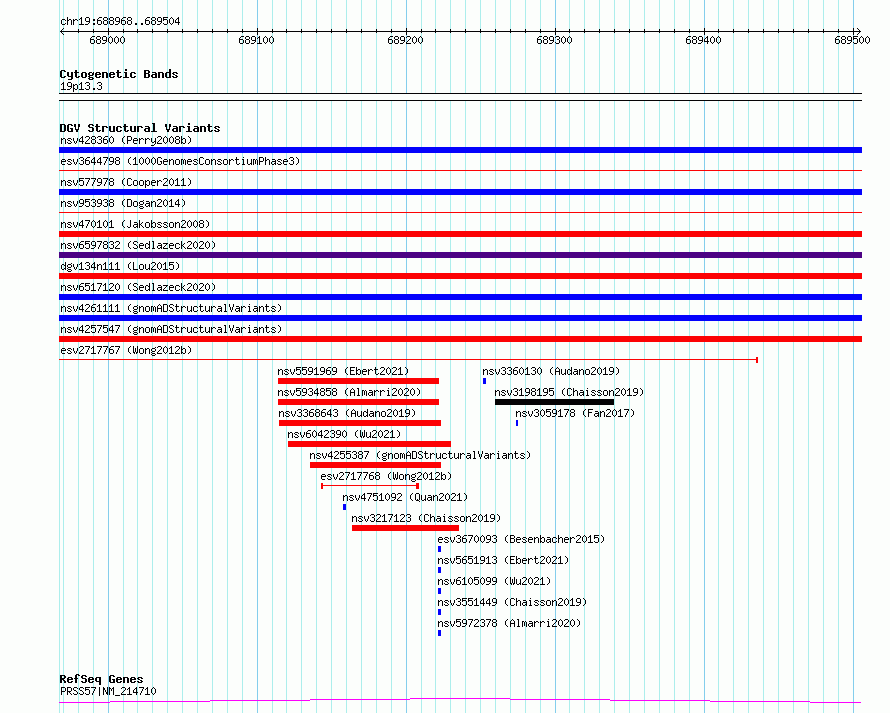Select the 19p13.3 band label
890x713 pixels.
pyautogui.click(x=81, y=86)
